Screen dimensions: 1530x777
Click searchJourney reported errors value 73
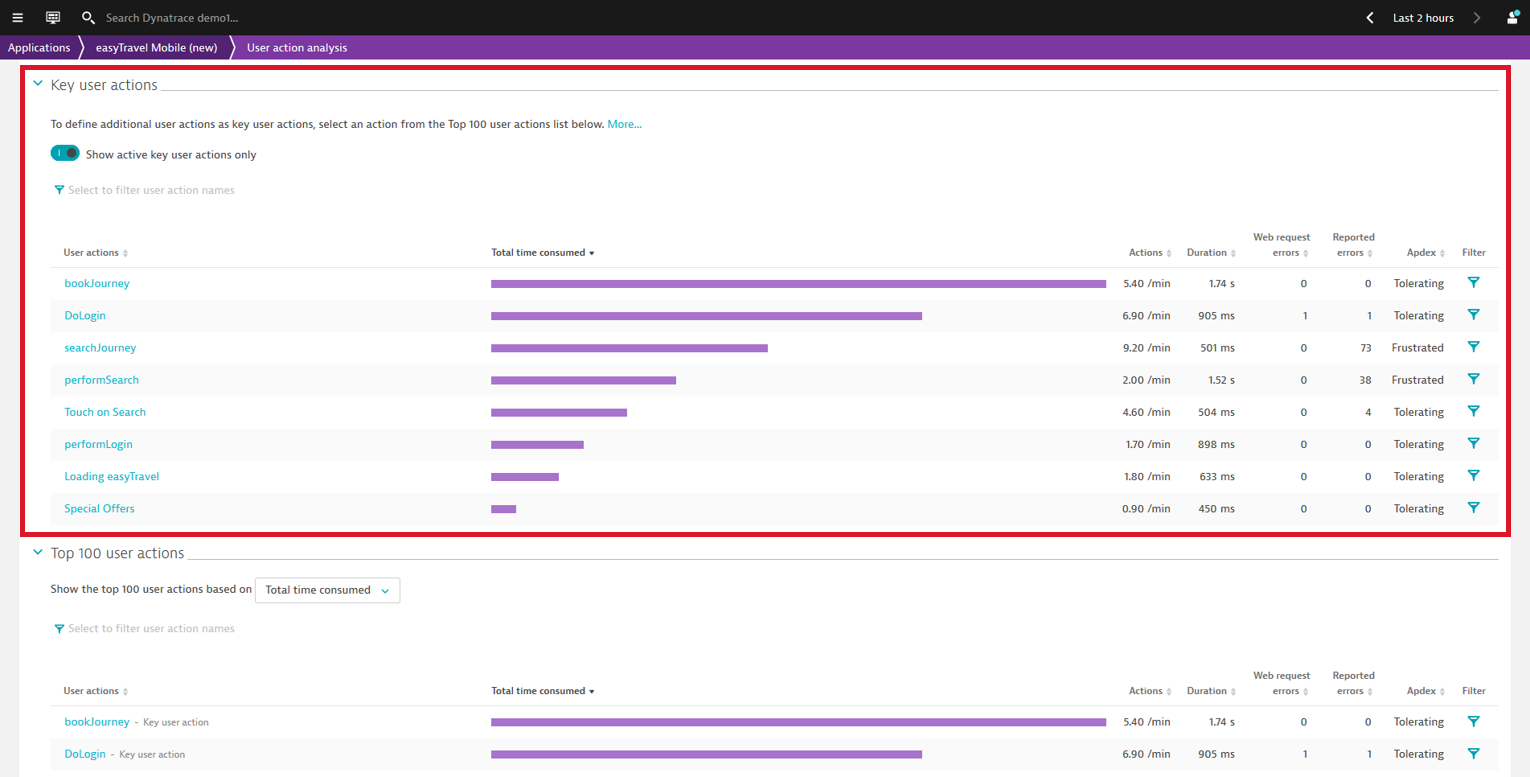point(1365,348)
